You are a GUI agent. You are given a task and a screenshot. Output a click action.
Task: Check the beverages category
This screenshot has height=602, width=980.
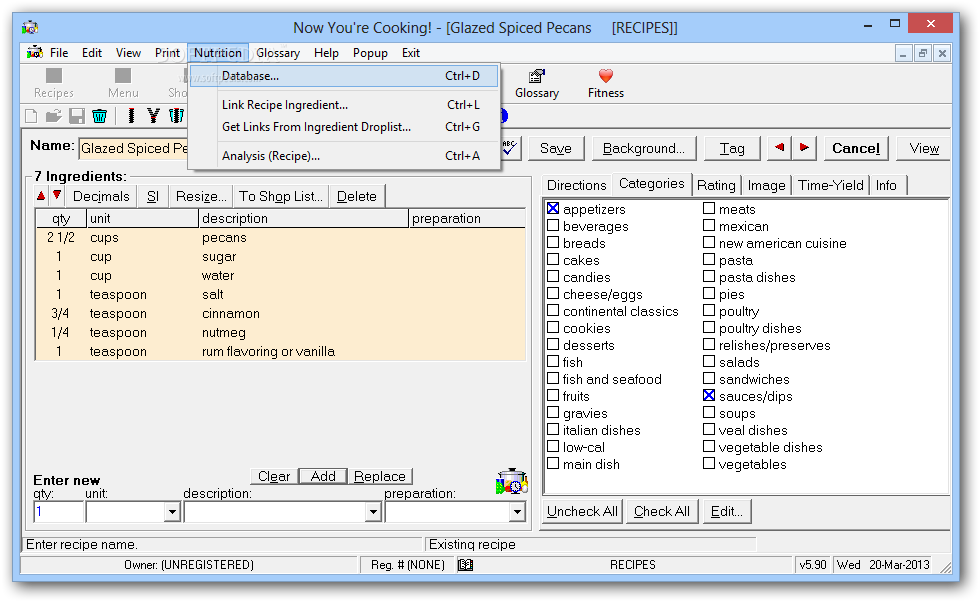[553, 225]
